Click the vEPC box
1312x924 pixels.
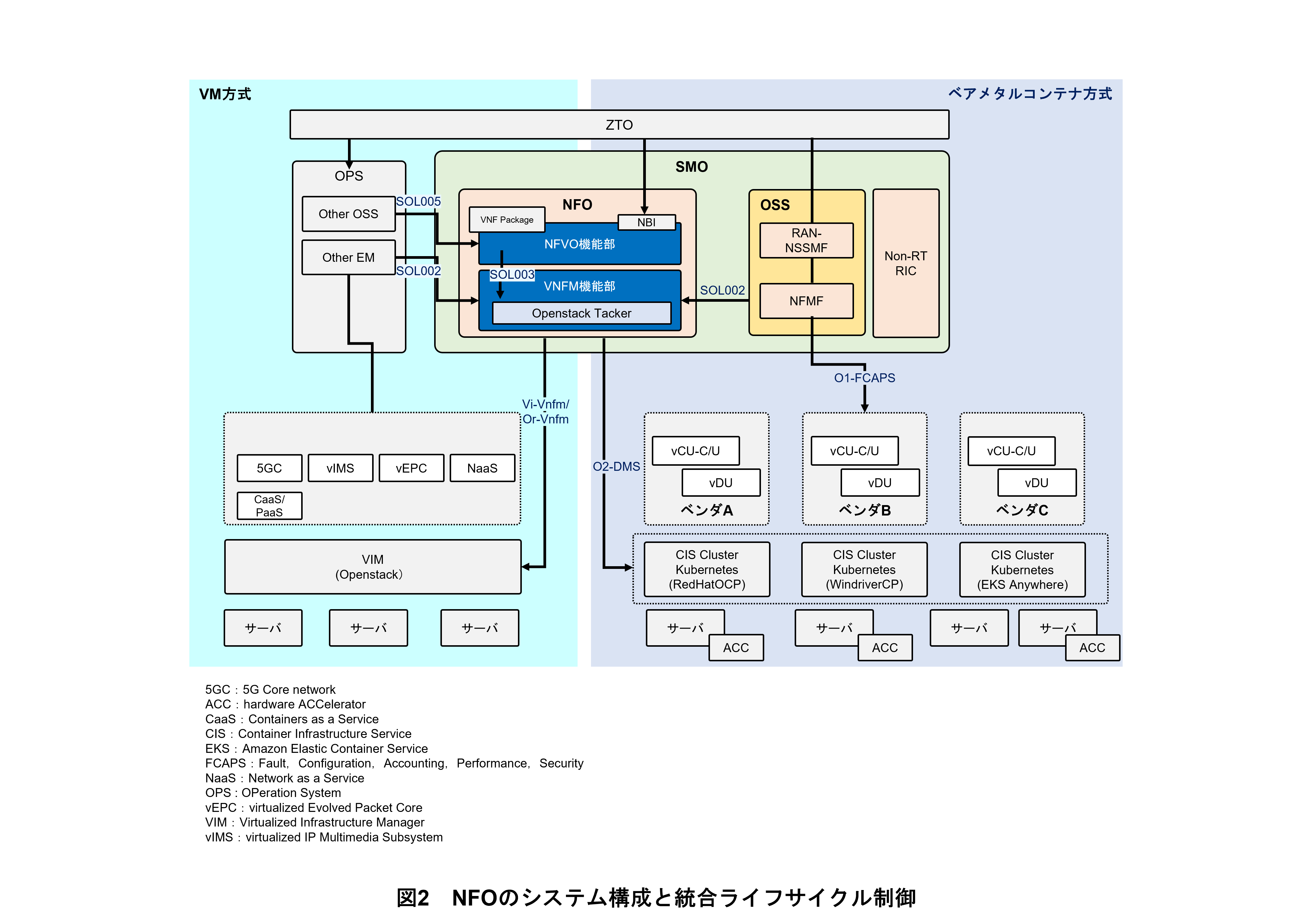(x=411, y=468)
